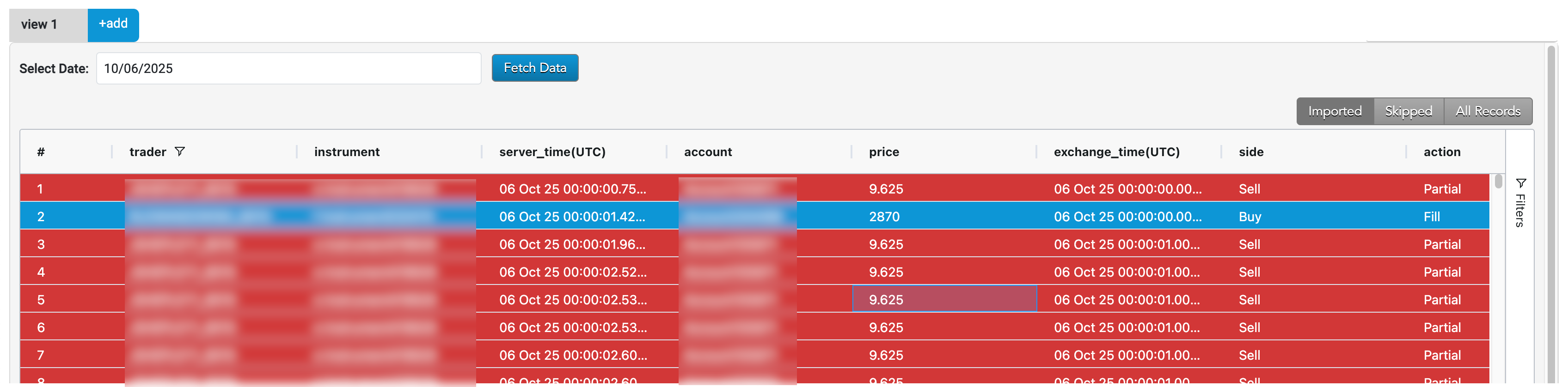Click the highlighted 9.625 price cell in row 5

point(943,299)
